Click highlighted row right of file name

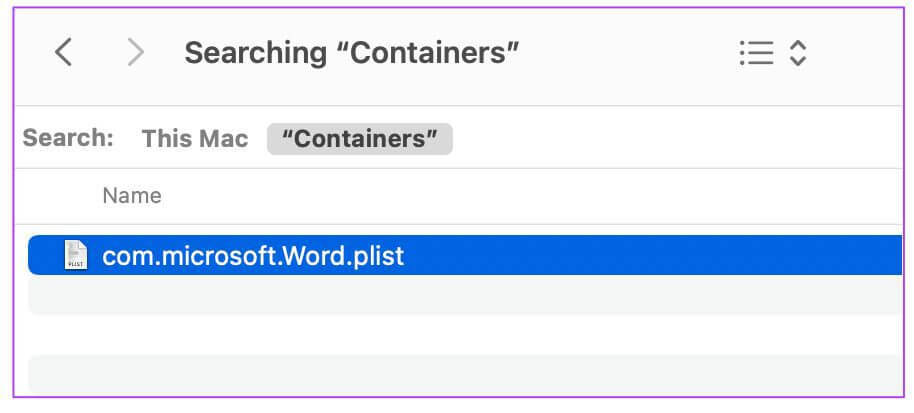653,255
